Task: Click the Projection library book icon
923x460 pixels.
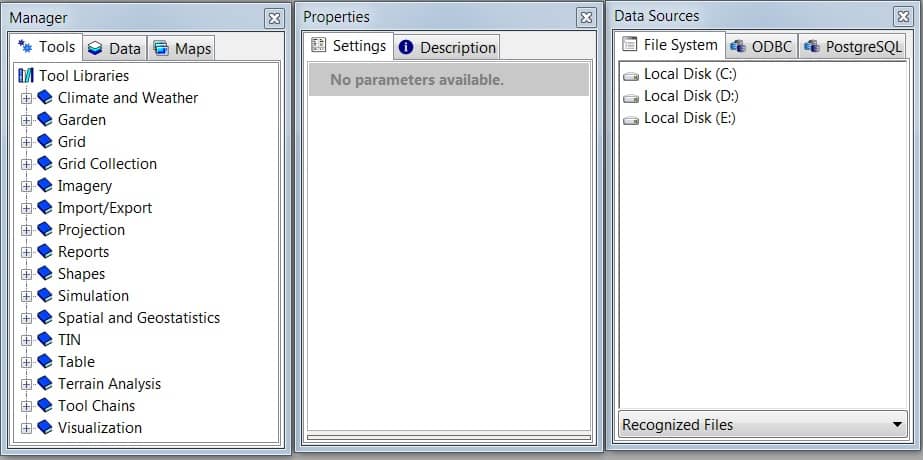Action: (45, 229)
